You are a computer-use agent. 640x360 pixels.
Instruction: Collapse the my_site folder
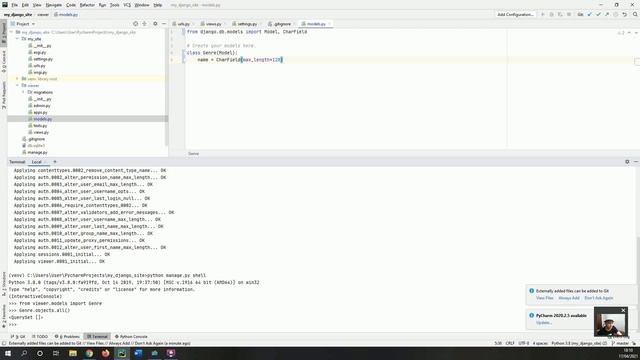pos(18,39)
